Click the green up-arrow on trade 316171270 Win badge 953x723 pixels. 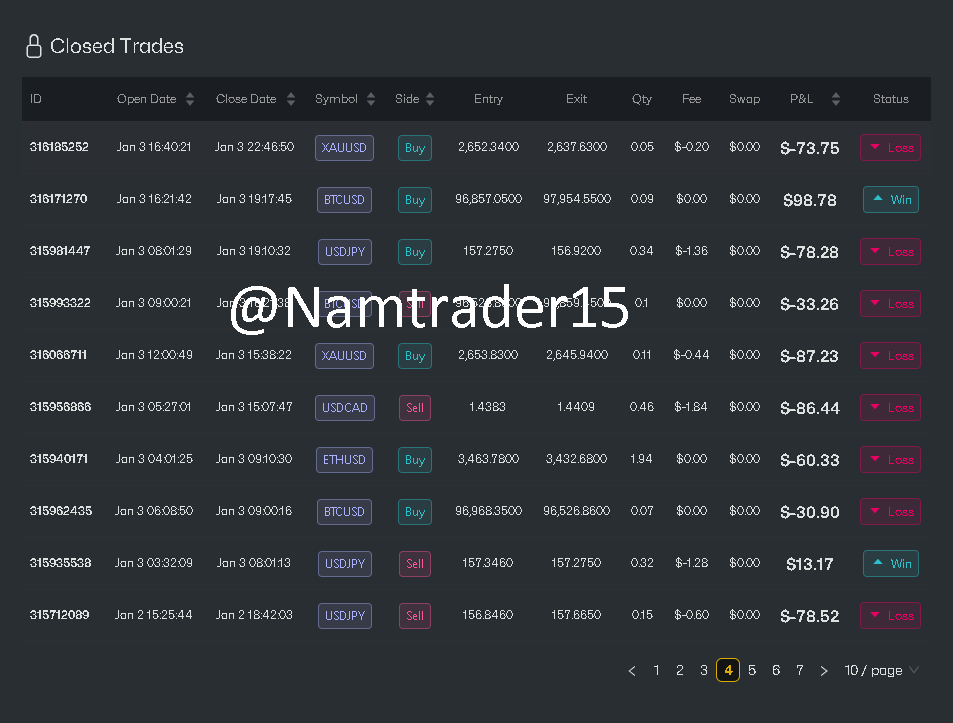[x=876, y=199]
